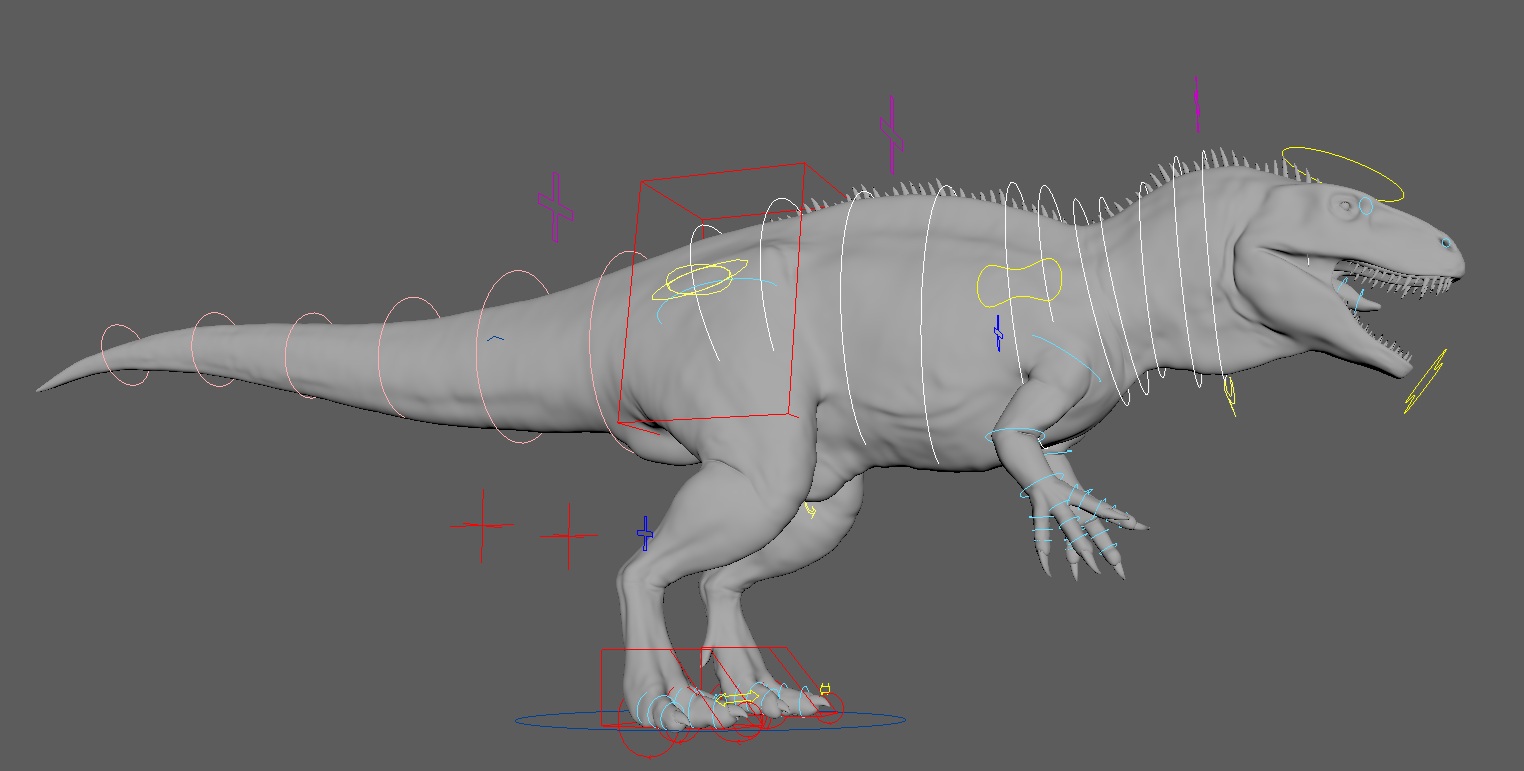1524x771 pixels.
Task: Pick the magenta control above the mid-back
Action: 891,134
